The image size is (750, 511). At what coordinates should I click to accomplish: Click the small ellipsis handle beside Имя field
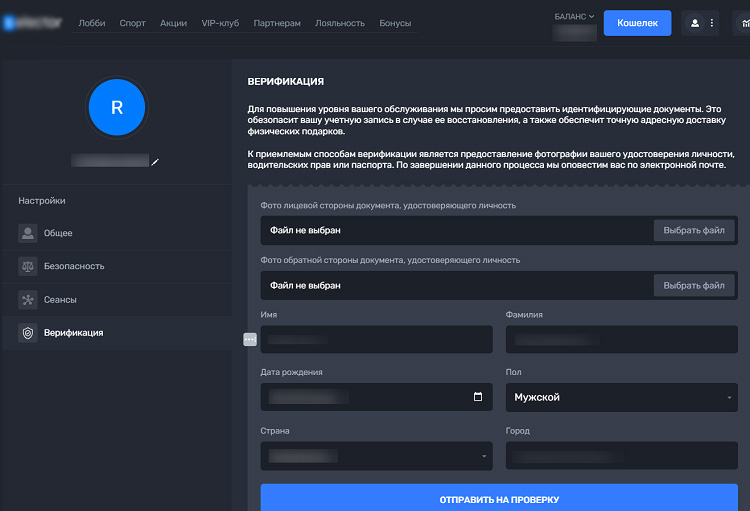point(250,340)
